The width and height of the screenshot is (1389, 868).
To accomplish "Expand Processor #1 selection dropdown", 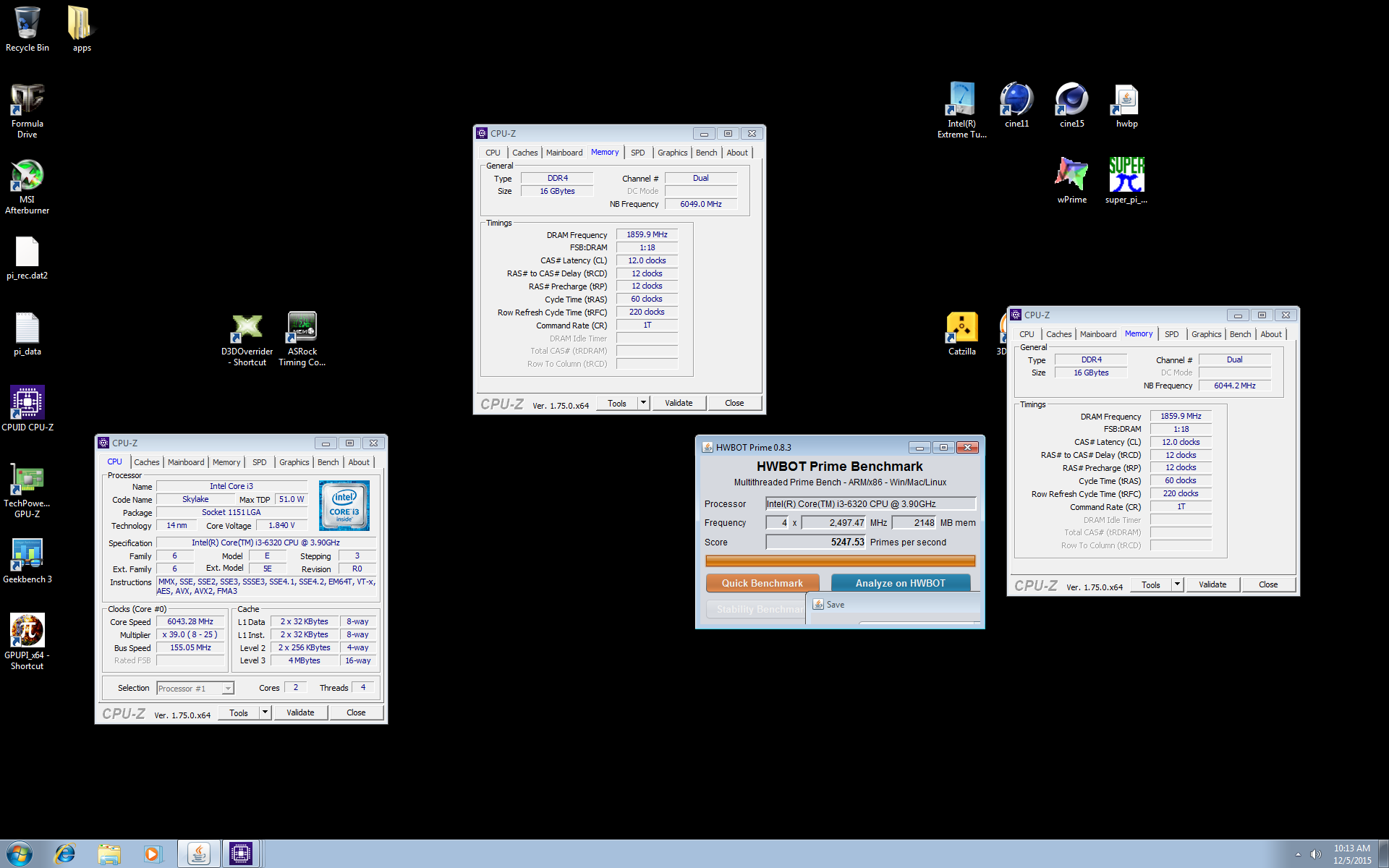I will (227, 689).
